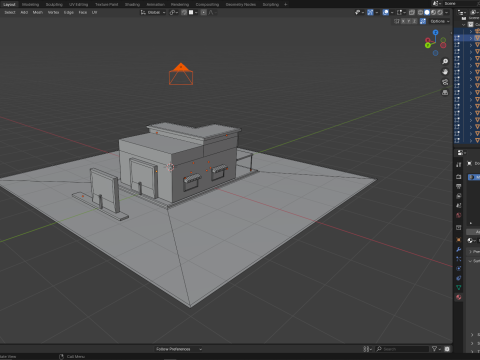
Task: Toggle auto merge vertices
Action: 423,21
